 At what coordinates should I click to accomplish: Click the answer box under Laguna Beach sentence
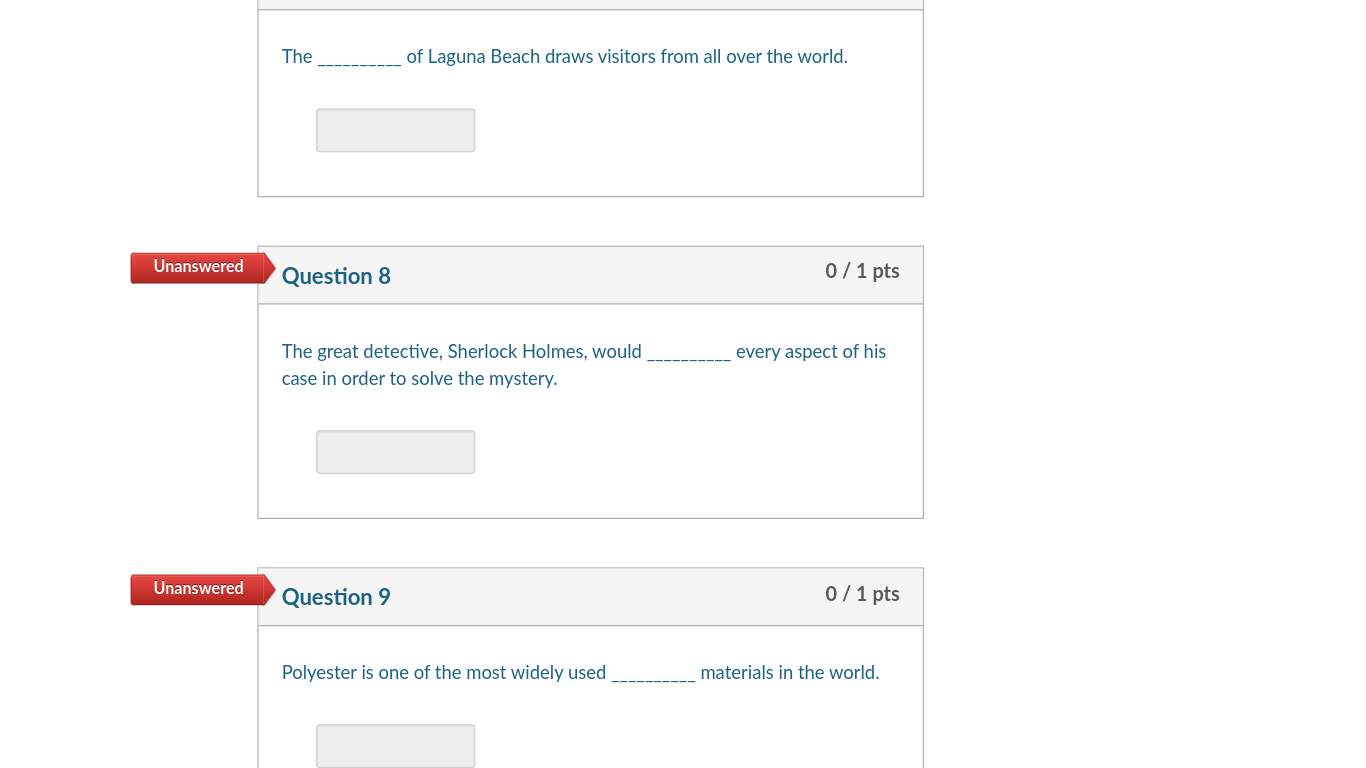point(395,130)
